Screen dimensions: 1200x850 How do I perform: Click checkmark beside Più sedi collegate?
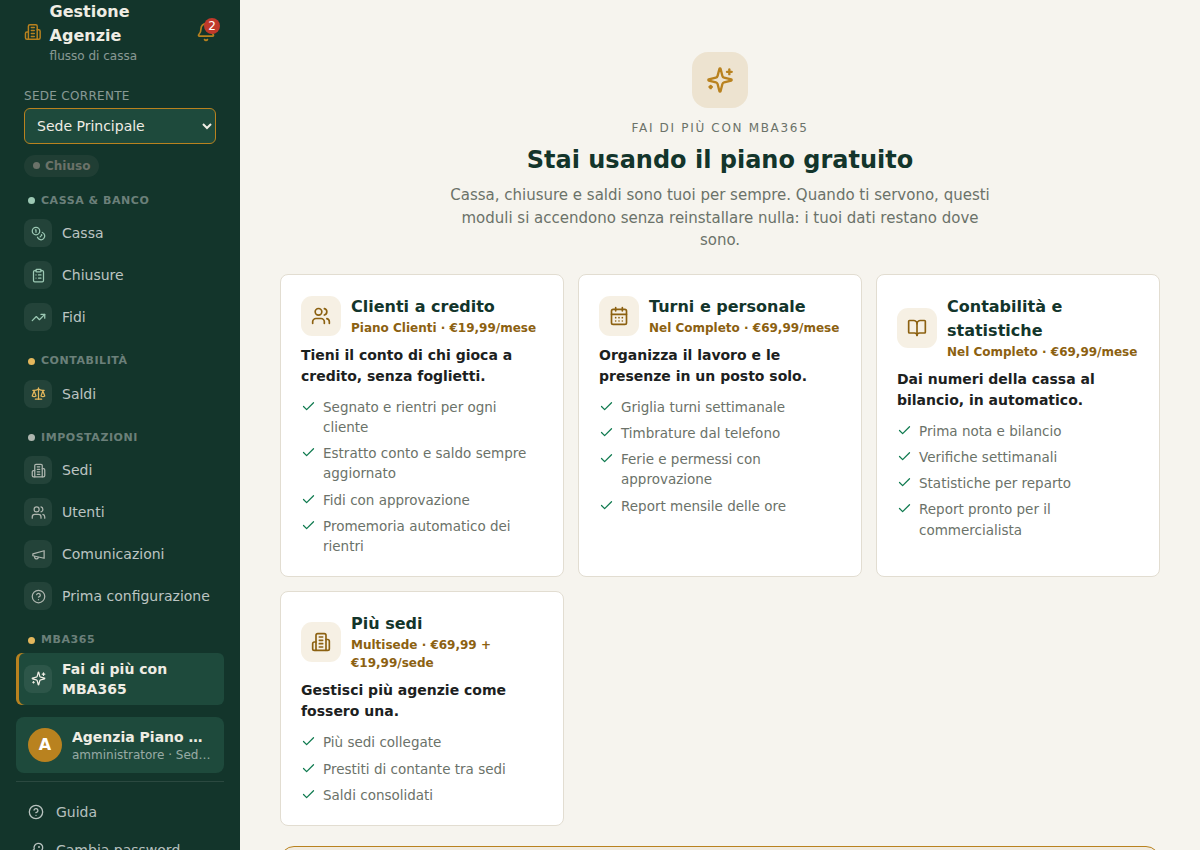coord(308,741)
